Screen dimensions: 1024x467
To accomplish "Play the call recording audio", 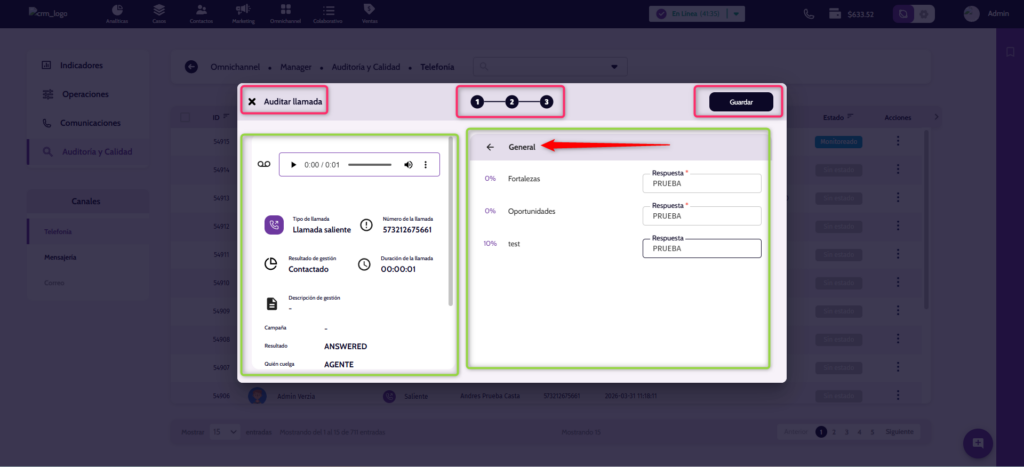I will pyautogui.click(x=293, y=164).
